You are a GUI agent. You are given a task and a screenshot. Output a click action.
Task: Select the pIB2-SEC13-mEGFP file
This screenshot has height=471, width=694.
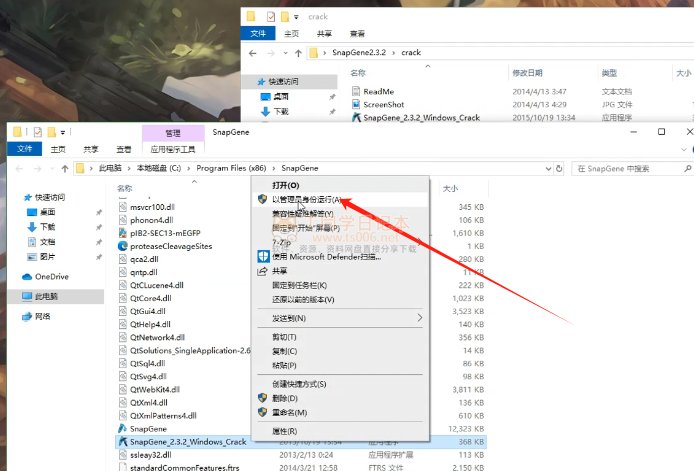point(165,233)
